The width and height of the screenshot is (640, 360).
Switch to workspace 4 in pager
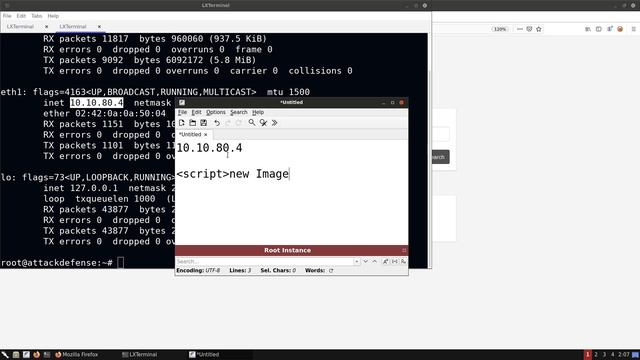point(613,355)
